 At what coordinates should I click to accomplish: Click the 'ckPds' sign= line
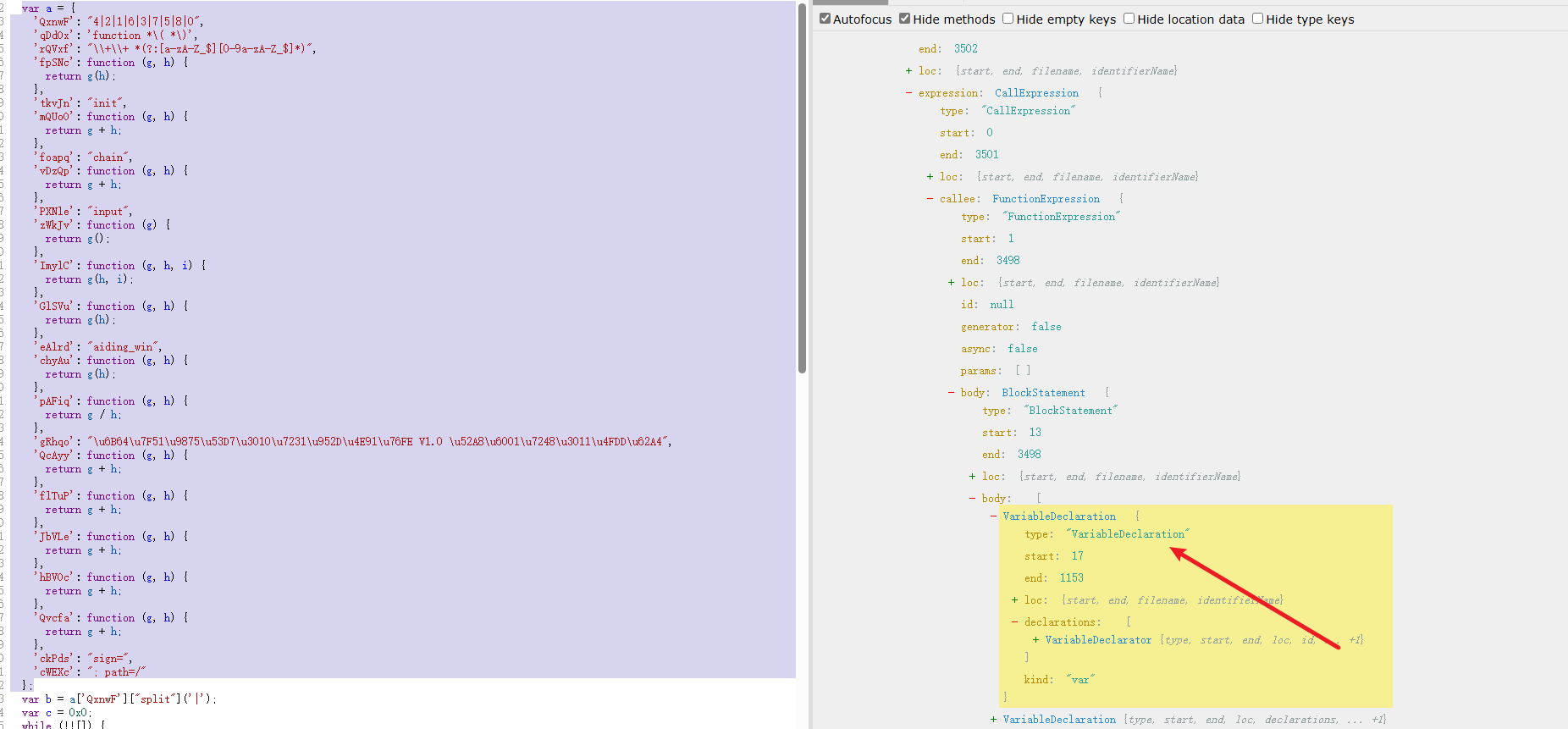coord(83,659)
